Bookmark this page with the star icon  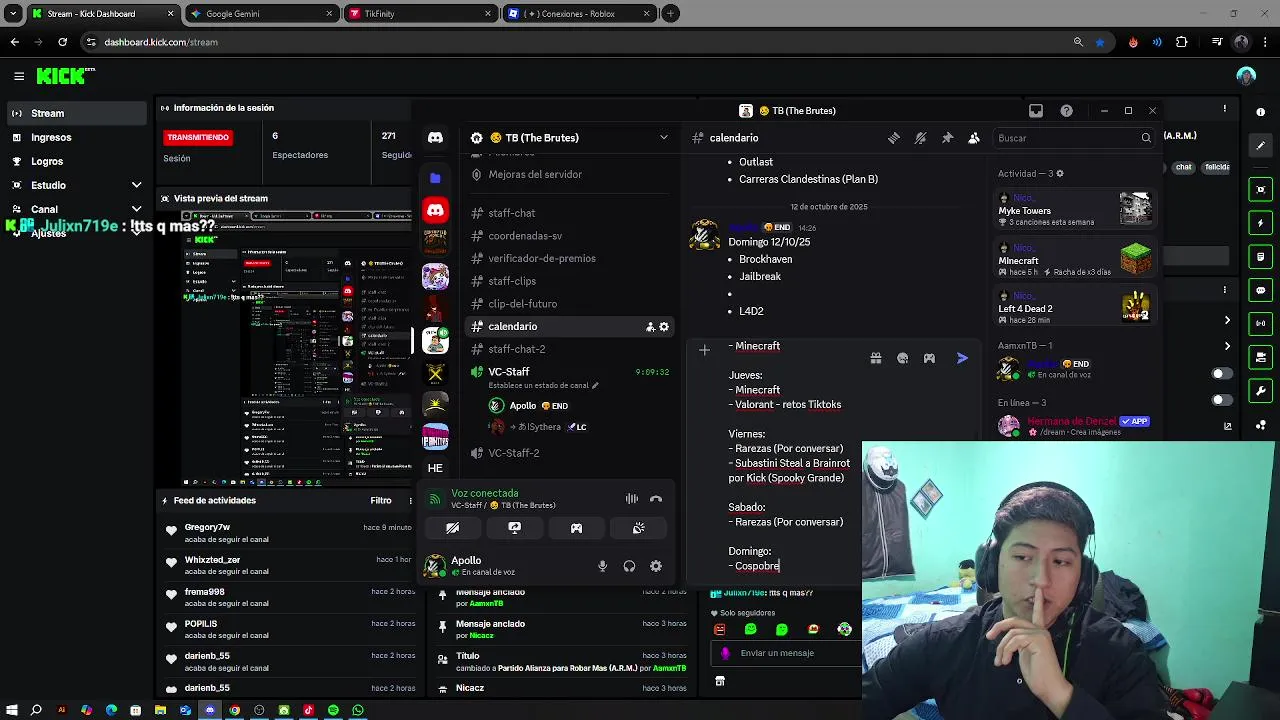point(1100,42)
